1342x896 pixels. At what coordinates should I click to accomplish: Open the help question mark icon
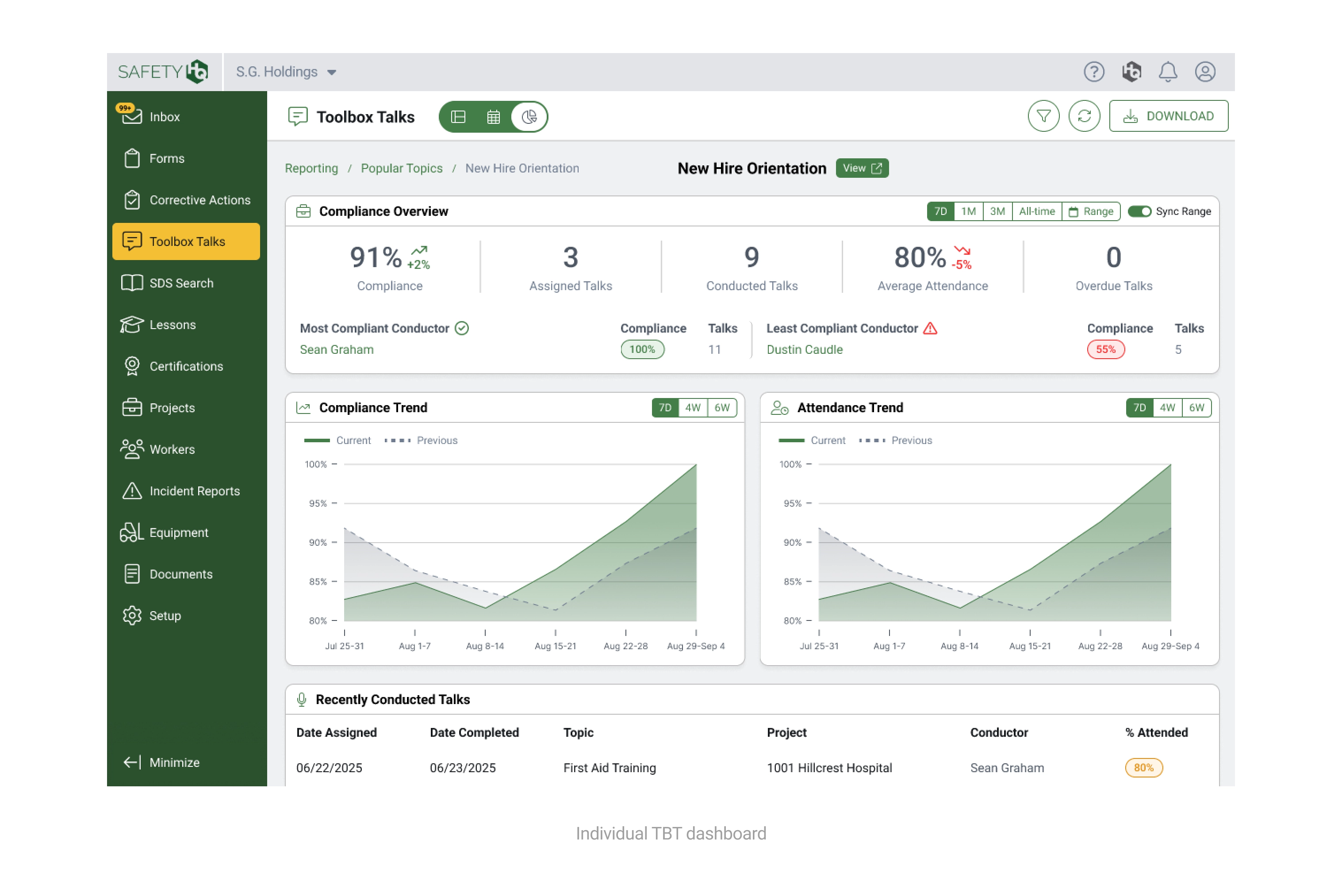point(1093,72)
